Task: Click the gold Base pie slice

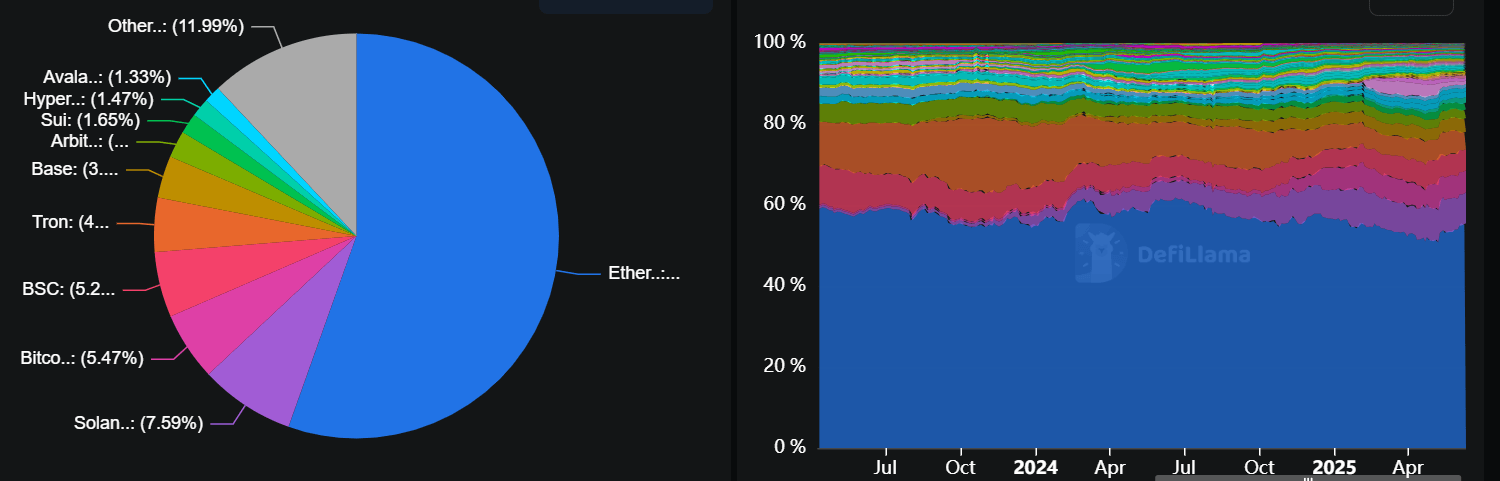Action: click(x=184, y=182)
